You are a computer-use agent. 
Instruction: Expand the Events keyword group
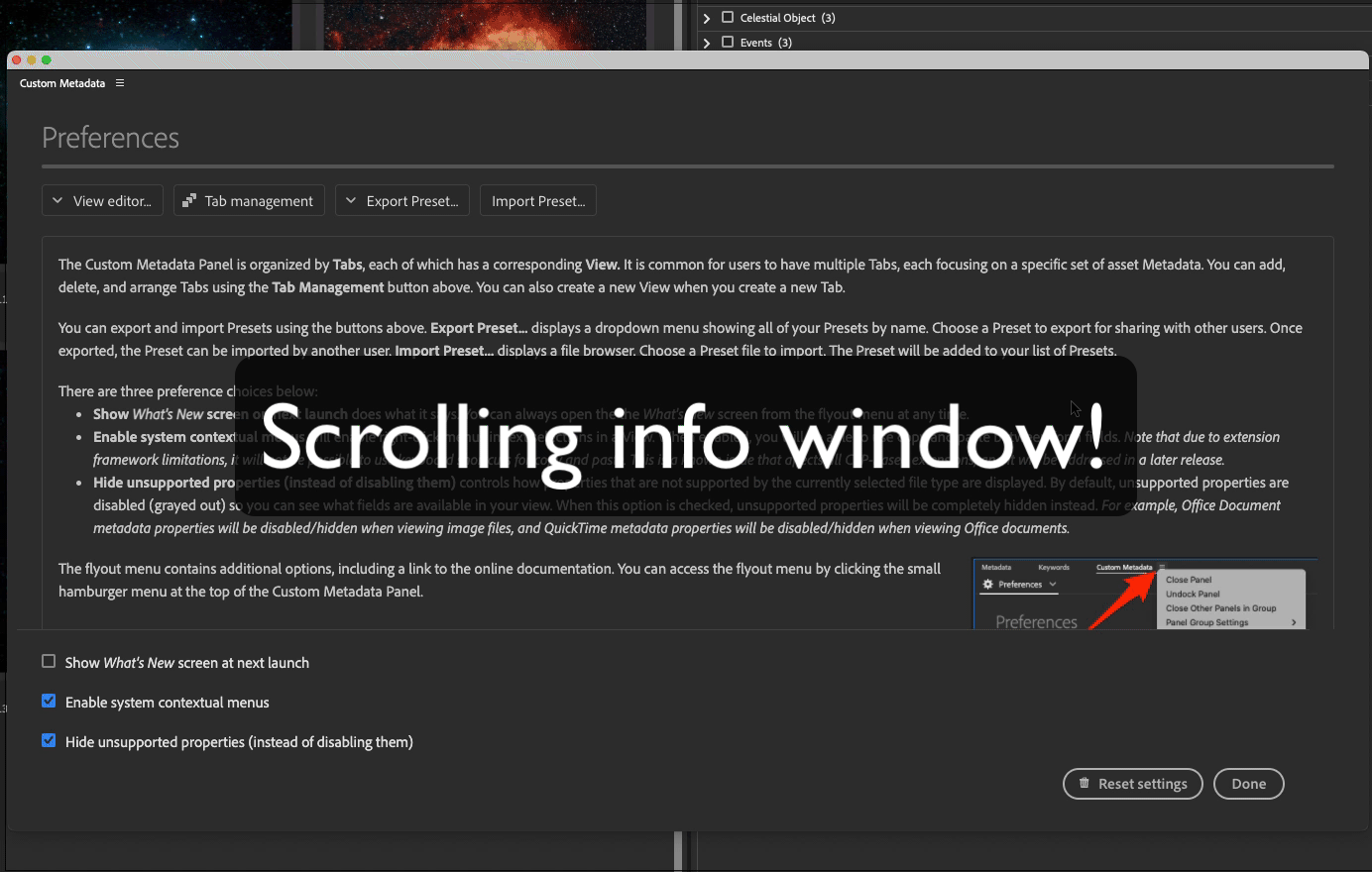(707, 43)
